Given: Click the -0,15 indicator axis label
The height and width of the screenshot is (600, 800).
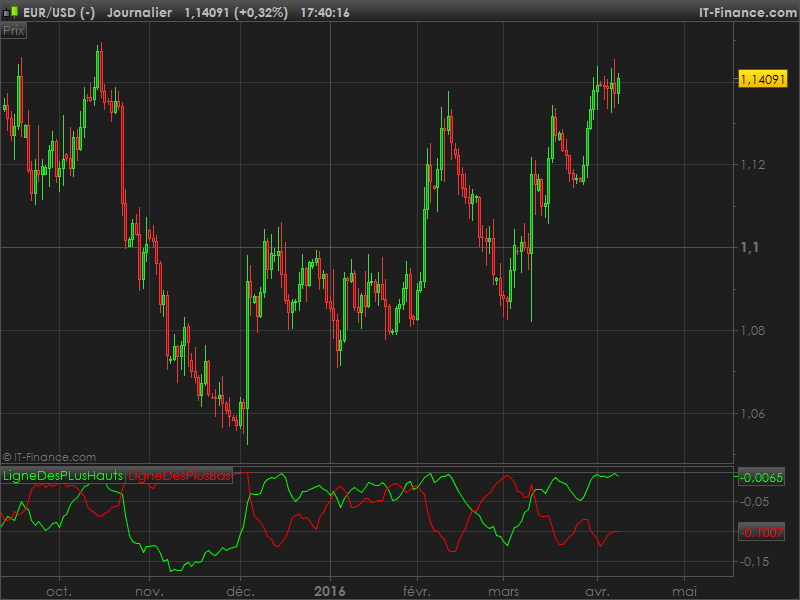Looking at the screenshot, I should tap(755, 561).
